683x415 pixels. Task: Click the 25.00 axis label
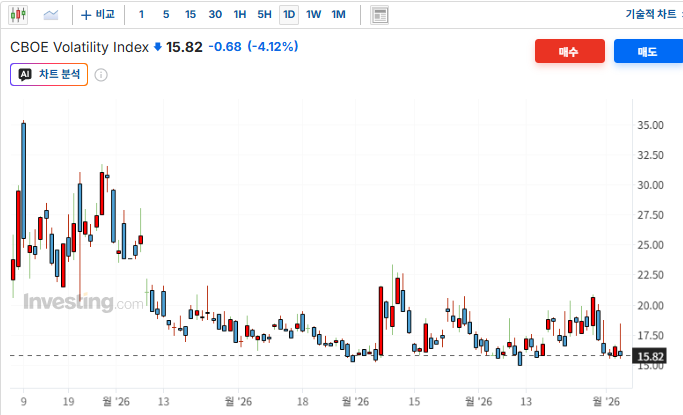pos(650,245)
